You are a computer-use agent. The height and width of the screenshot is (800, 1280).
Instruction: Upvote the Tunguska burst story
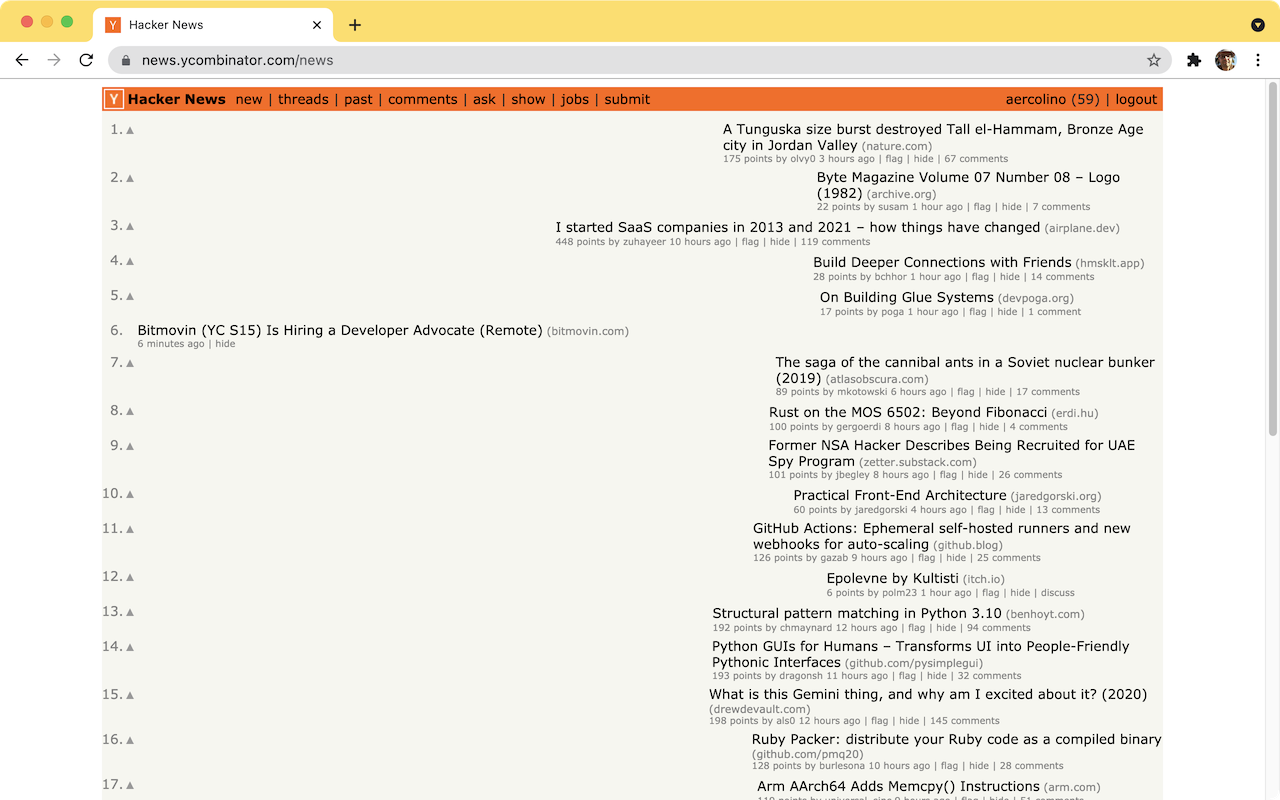[130, 130]
